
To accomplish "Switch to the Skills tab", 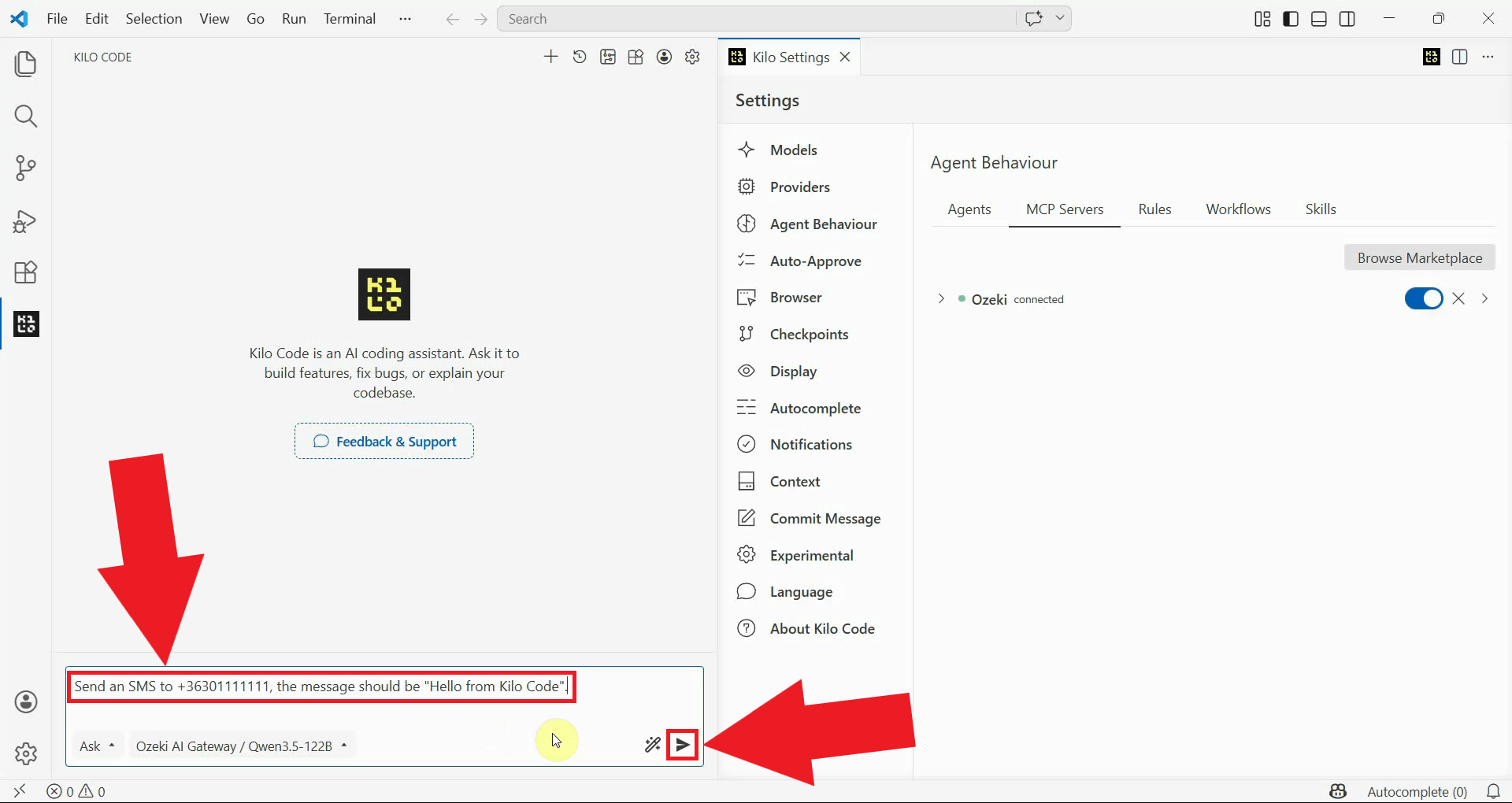I will (x=1321, y=209).
